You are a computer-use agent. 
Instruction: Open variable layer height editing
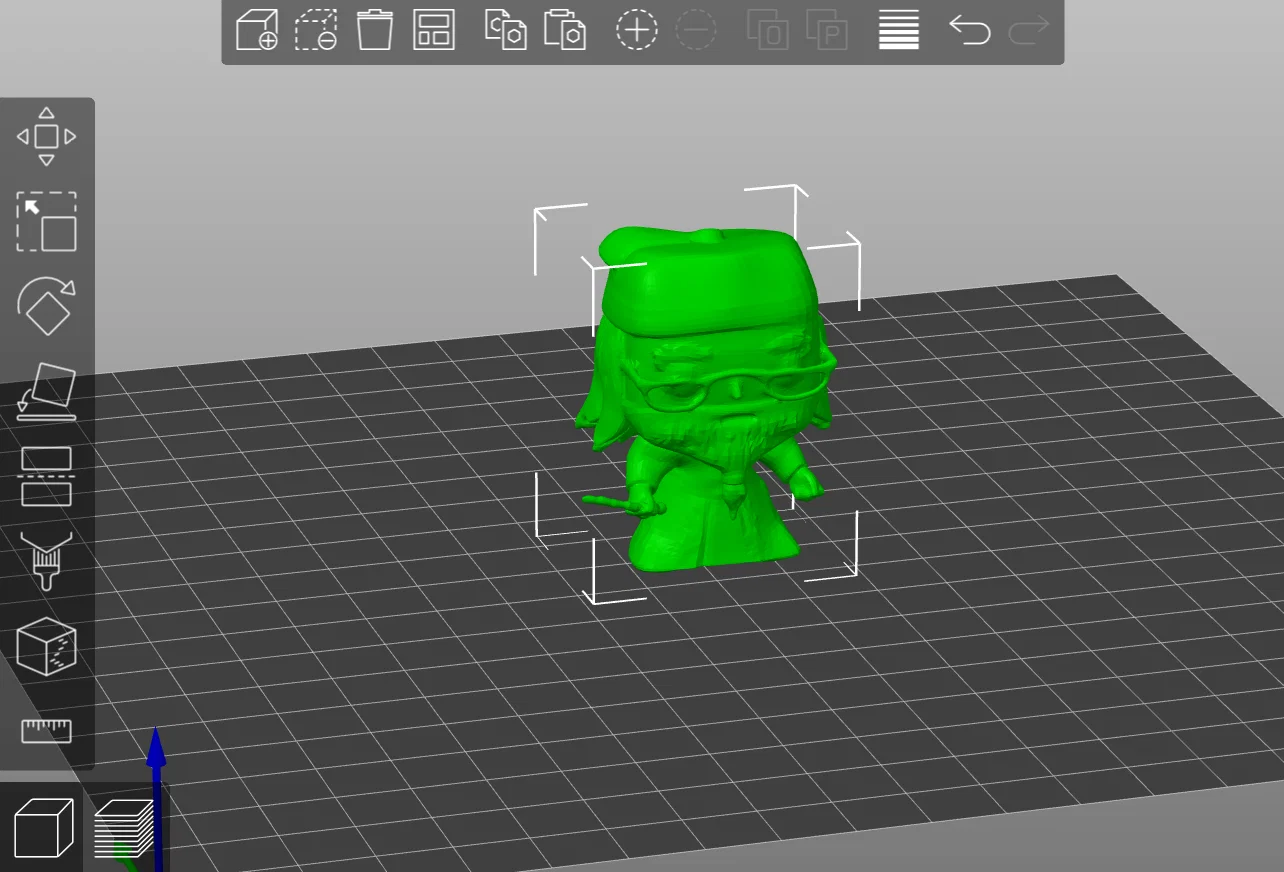tap(899, 30)
